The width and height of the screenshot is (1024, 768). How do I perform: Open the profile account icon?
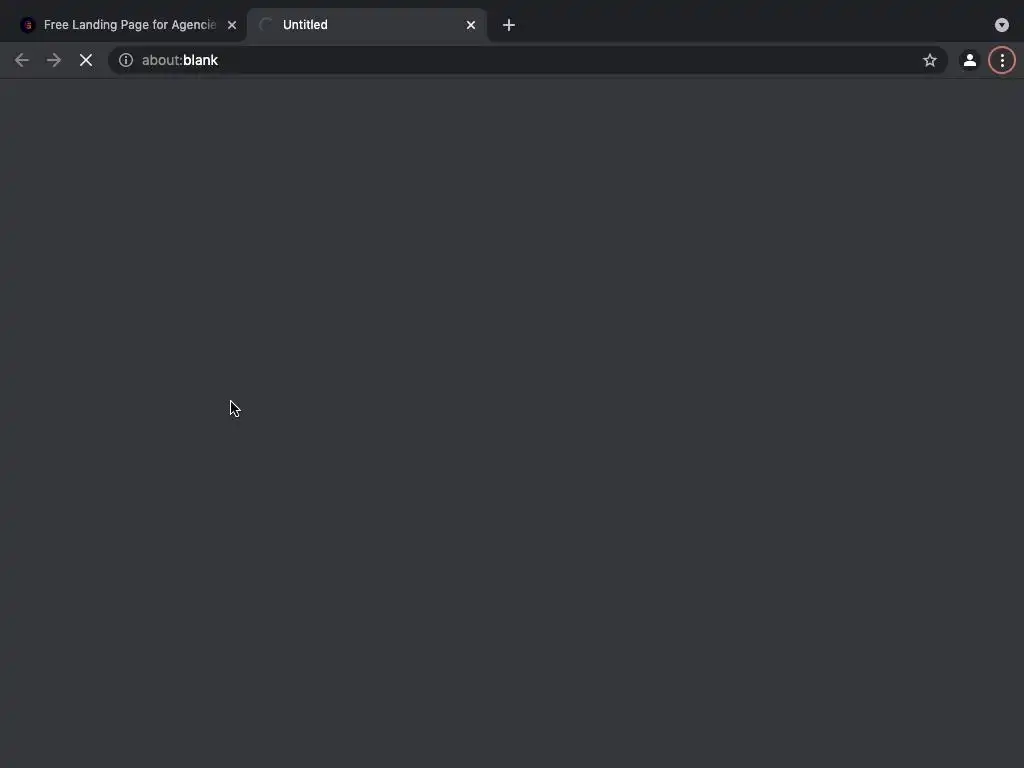coord(970,60)
